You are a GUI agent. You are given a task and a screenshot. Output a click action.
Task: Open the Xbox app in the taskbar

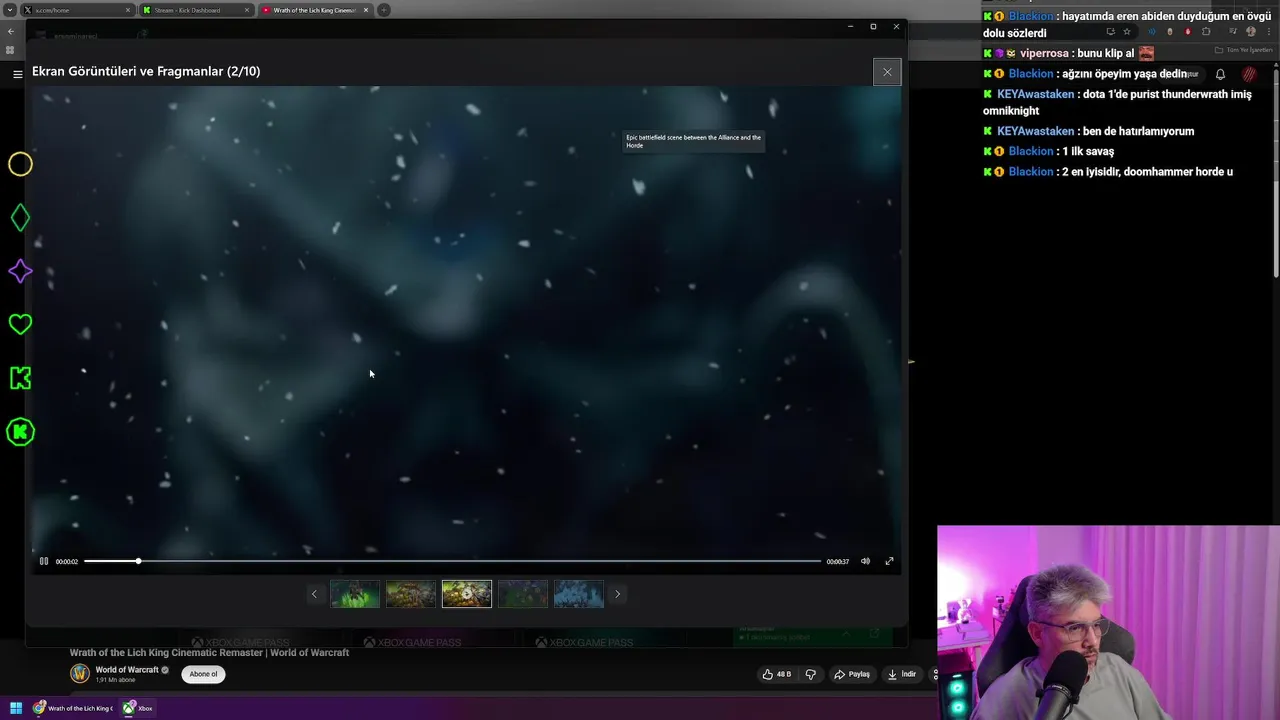pos(138,708)
